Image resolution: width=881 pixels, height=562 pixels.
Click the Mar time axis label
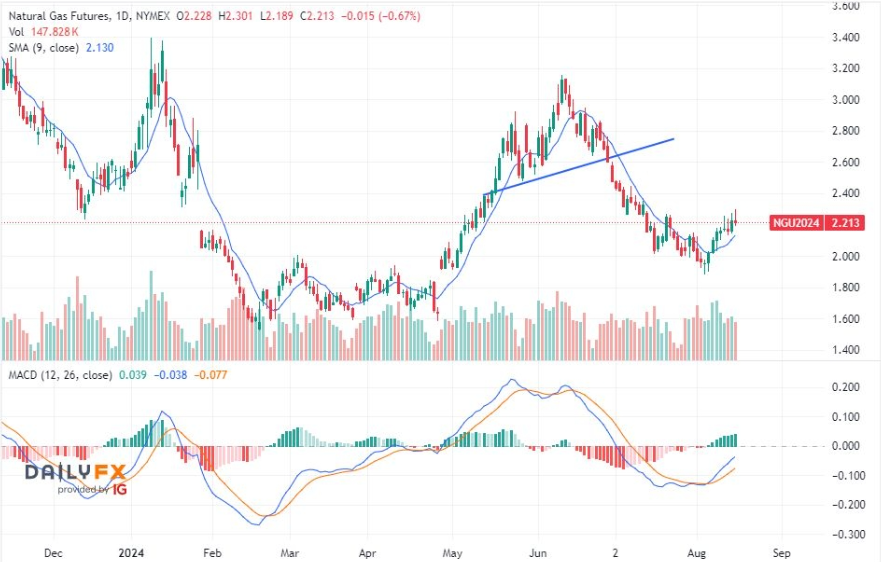point(289,553)
